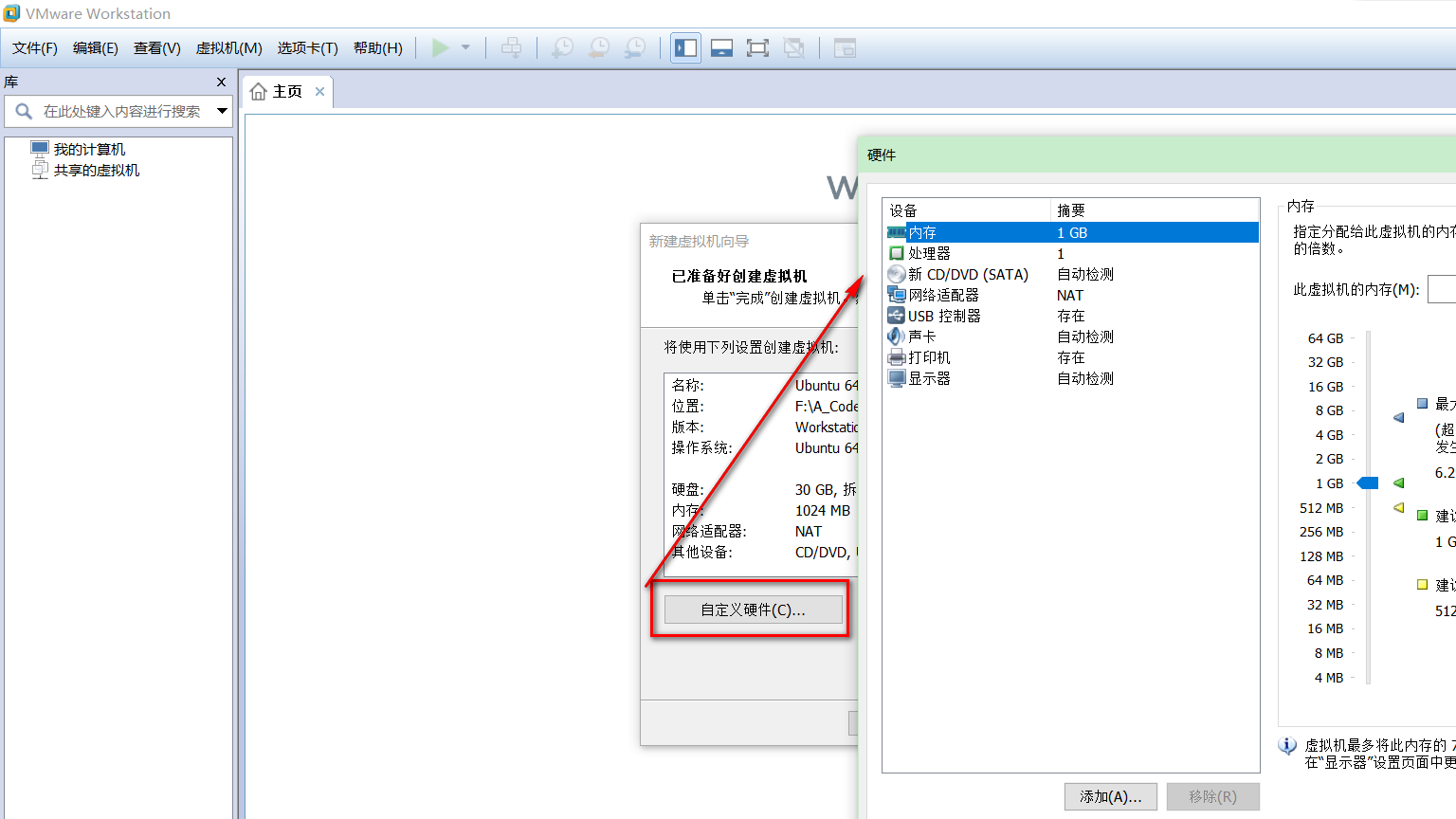This screenshot has height=819, width=1456.
Task: Click the green power-on play icon
Action: [440, 47]
